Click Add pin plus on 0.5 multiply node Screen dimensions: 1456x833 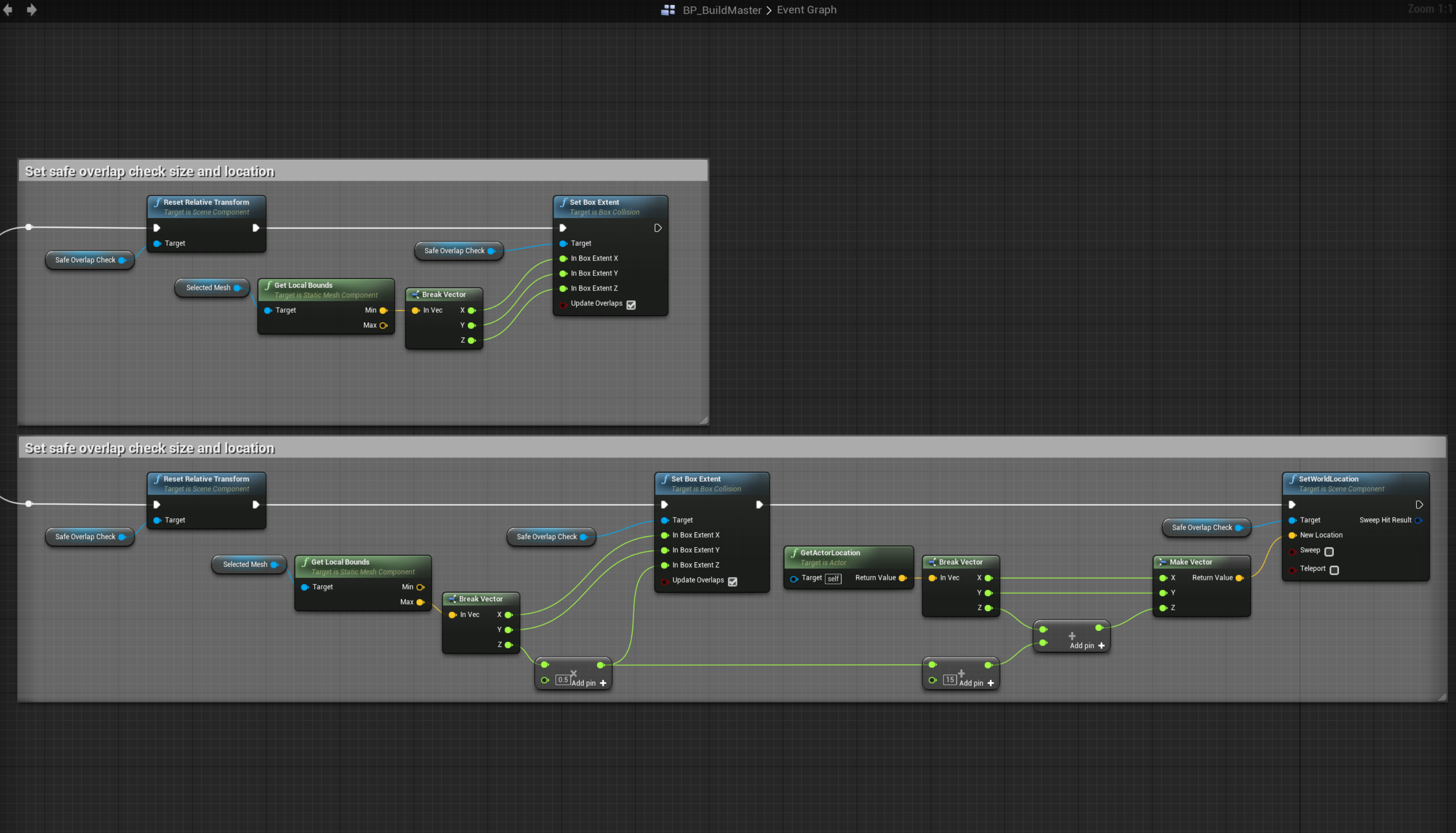tap(603, 683)
